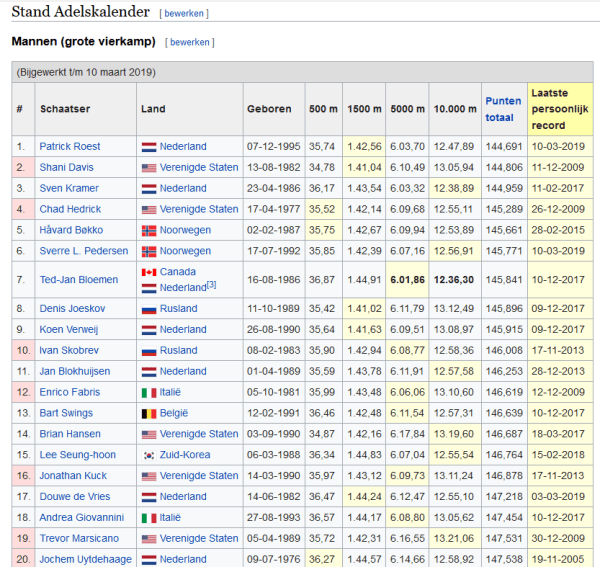The height and width of the screenshot is (567, 600).
Task: Open the Noorwegen link in Sverre L. Pedersen's row
Action: point(187,251)
